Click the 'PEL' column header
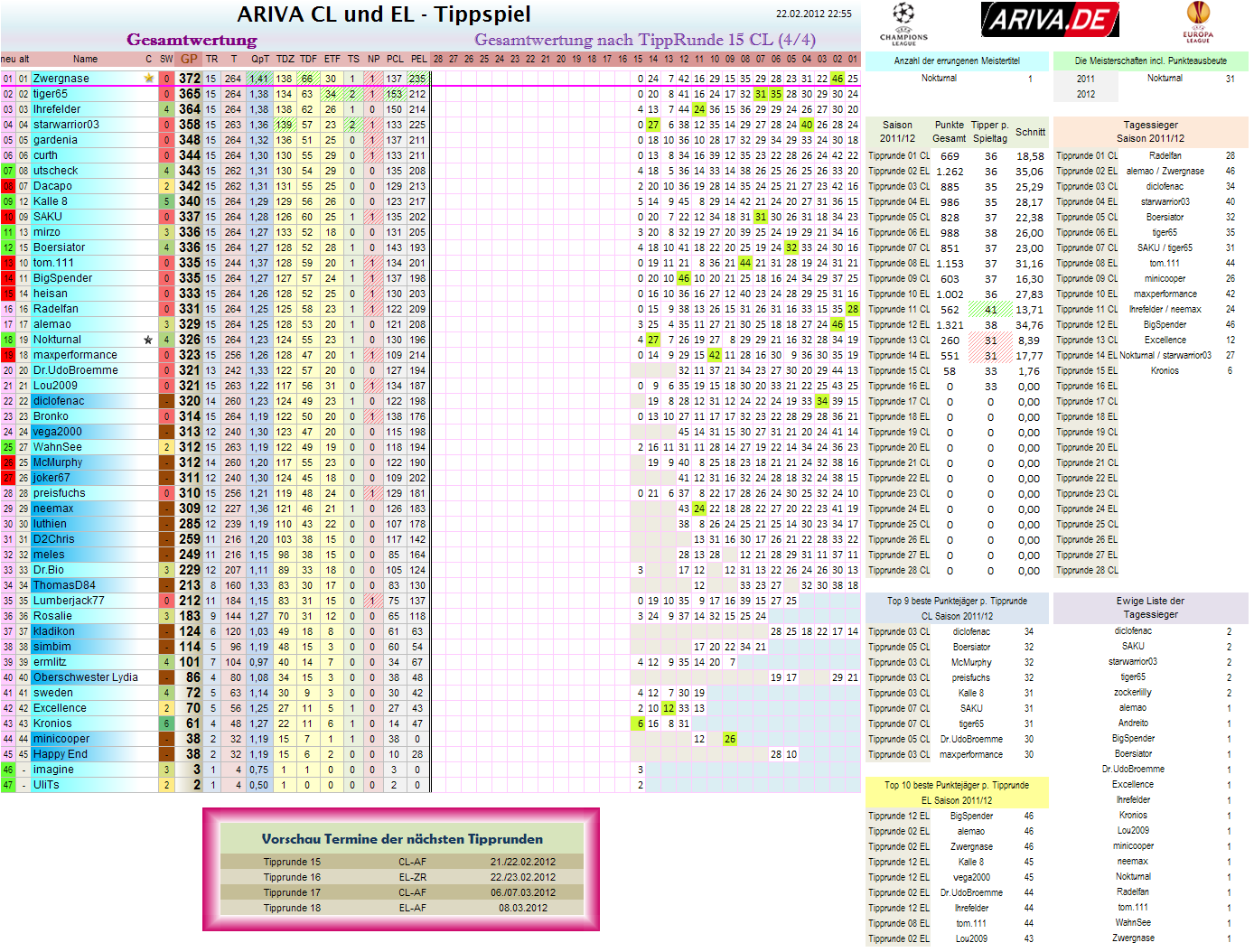 tap(418, 59)
